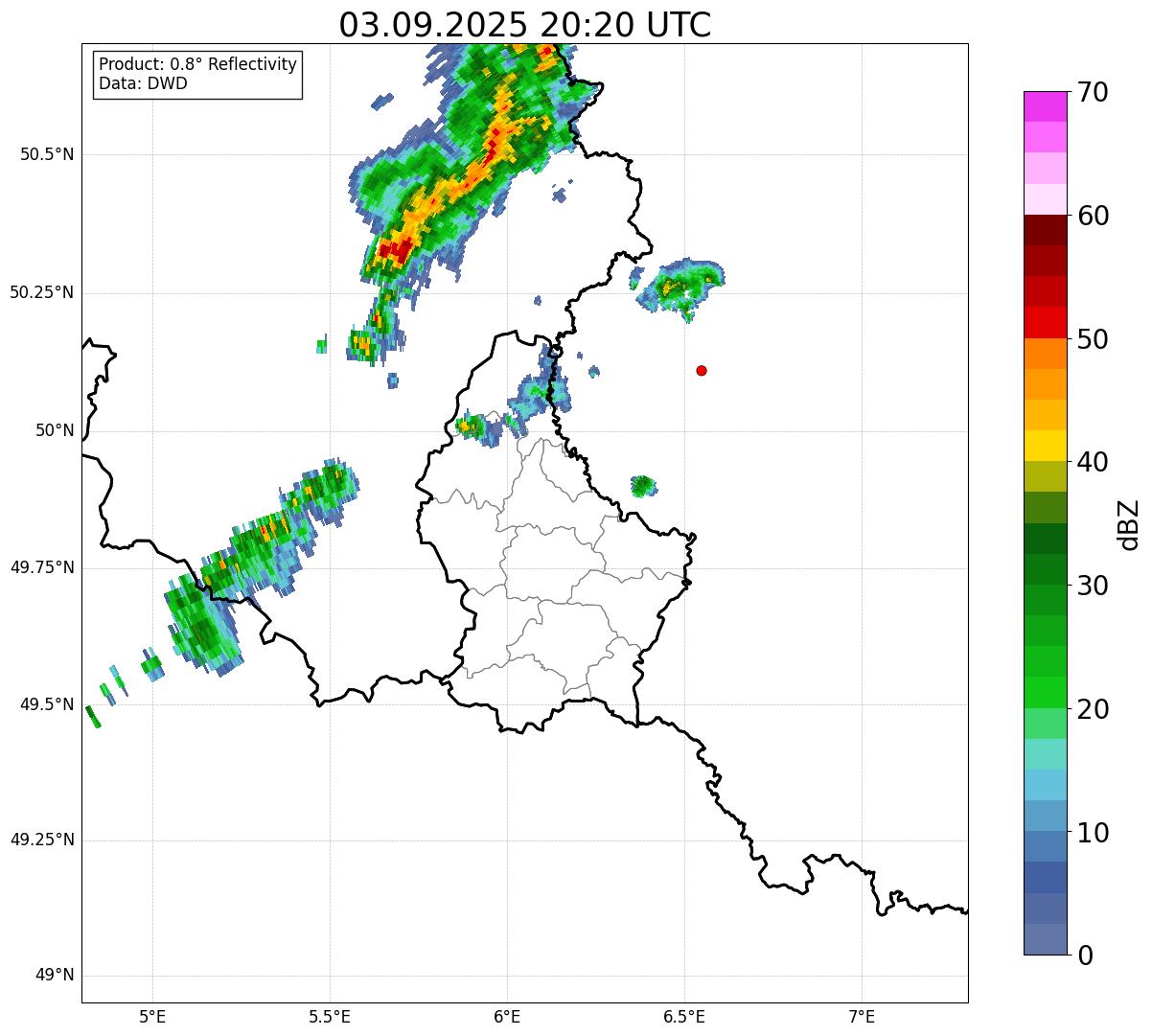Click the title 03.09.2025 20:20 UTC
Viewport: 1152px width, 1036px height.
point(525,25)
